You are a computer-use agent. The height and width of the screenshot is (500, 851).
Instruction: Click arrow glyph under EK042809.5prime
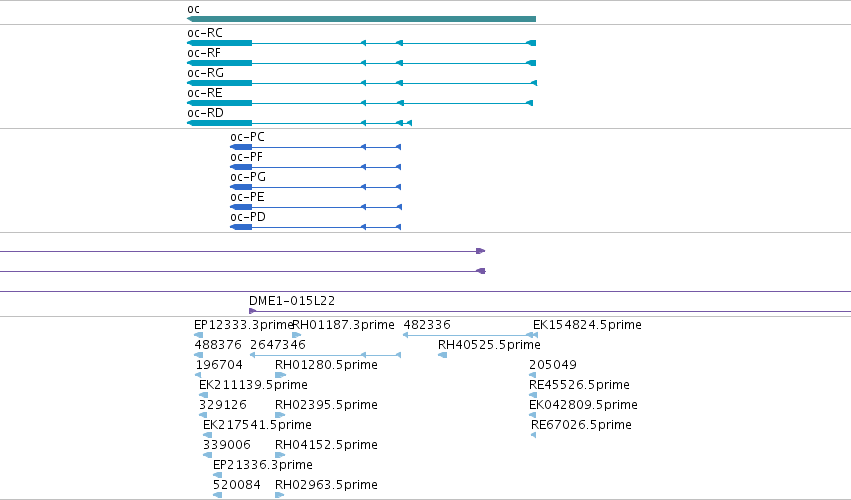[532, 415]
